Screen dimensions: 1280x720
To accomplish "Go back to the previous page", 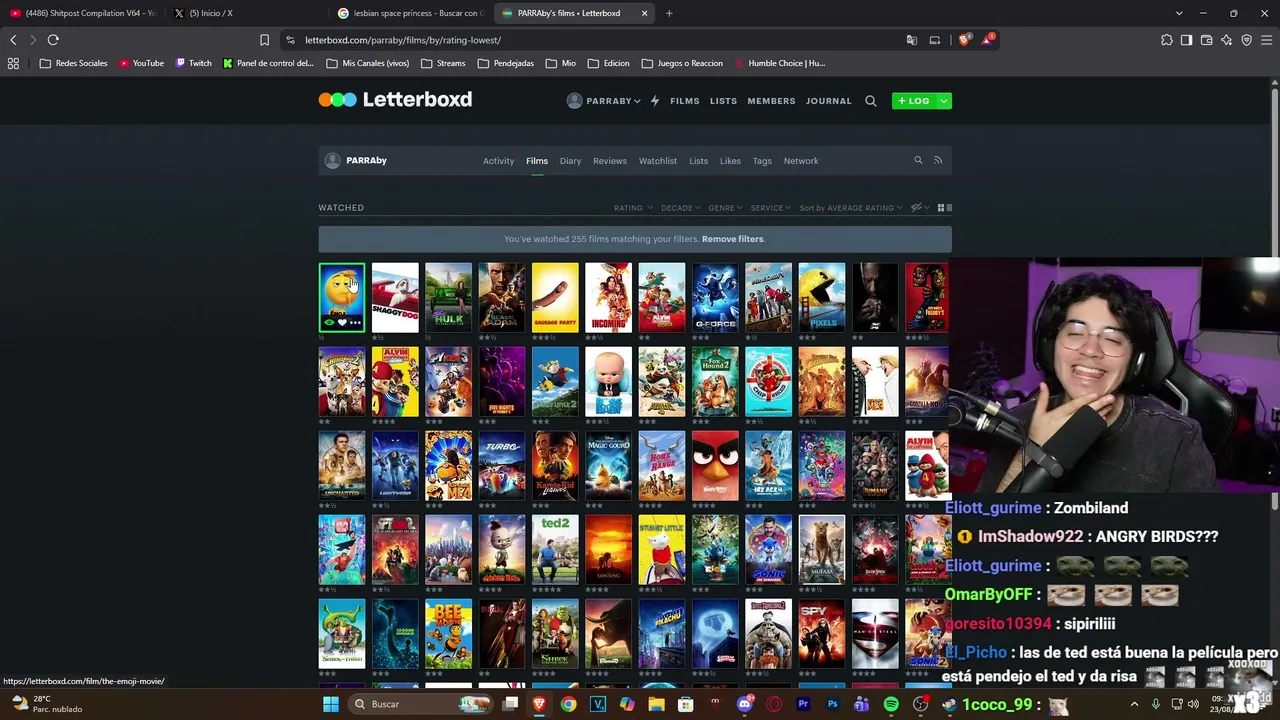I will (13, 40).
